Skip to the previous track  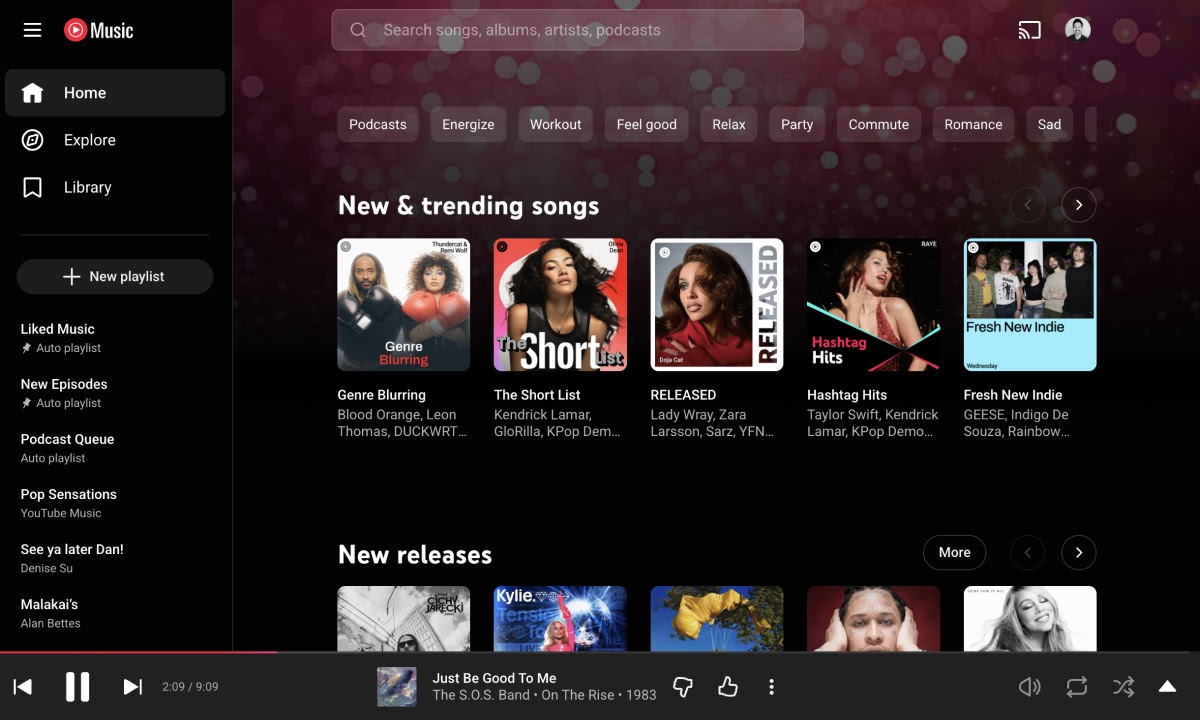(22, 687)
